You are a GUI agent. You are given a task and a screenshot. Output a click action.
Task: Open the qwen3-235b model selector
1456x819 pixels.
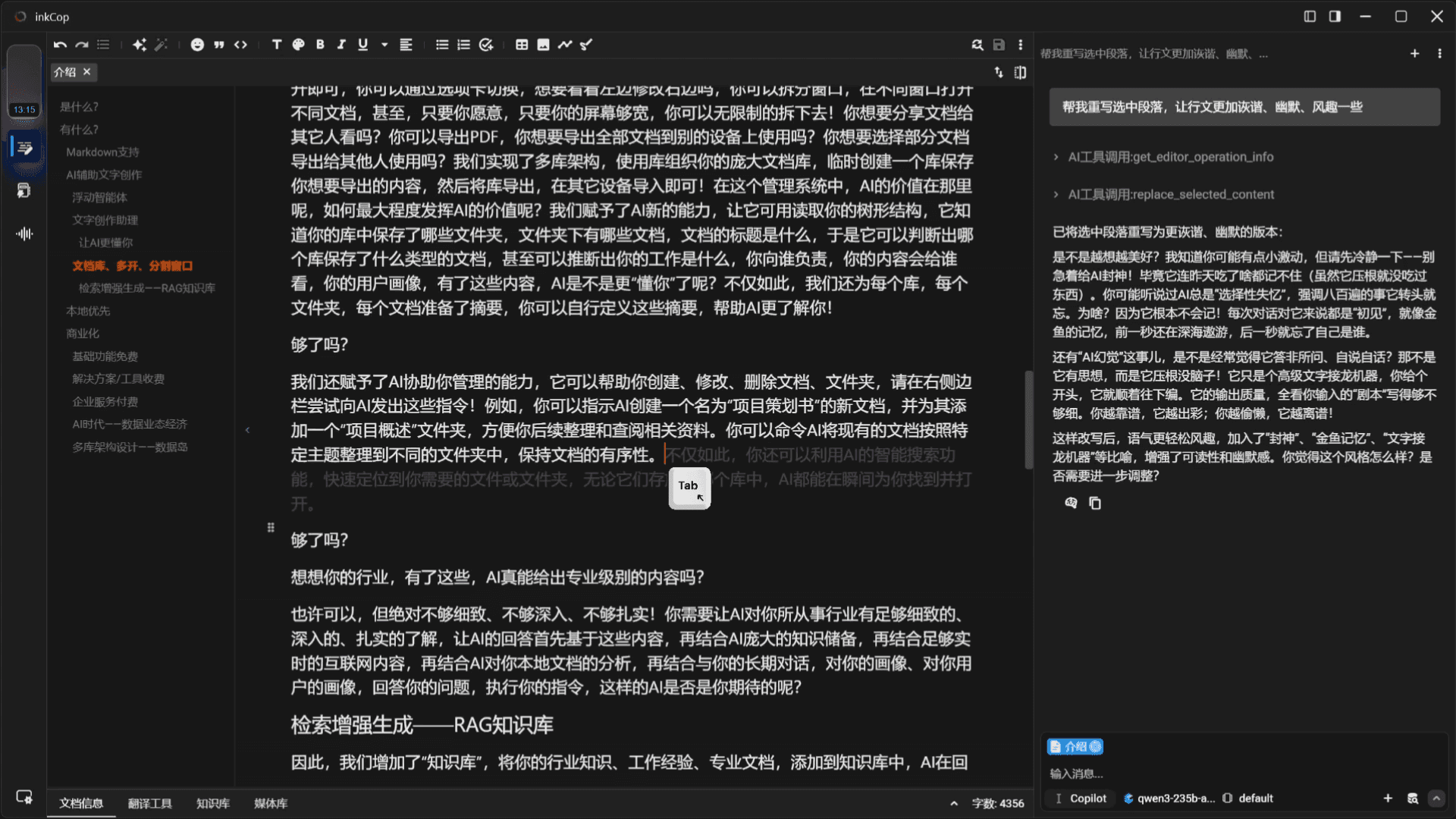1172,798
